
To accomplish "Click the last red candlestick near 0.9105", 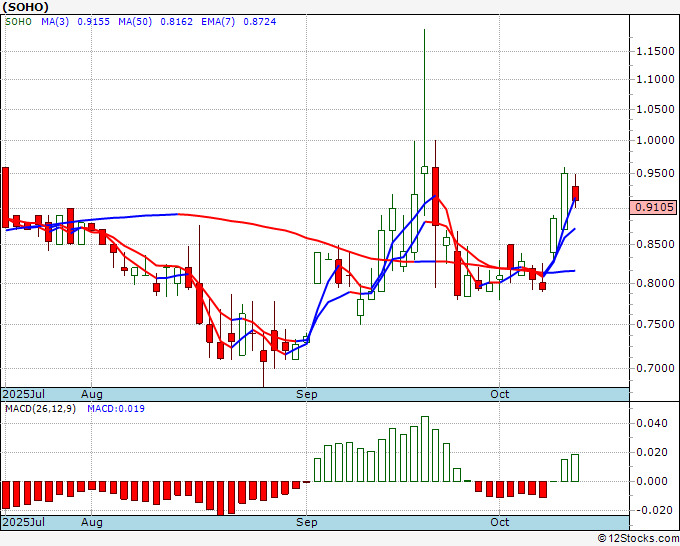I will point(575,193).
